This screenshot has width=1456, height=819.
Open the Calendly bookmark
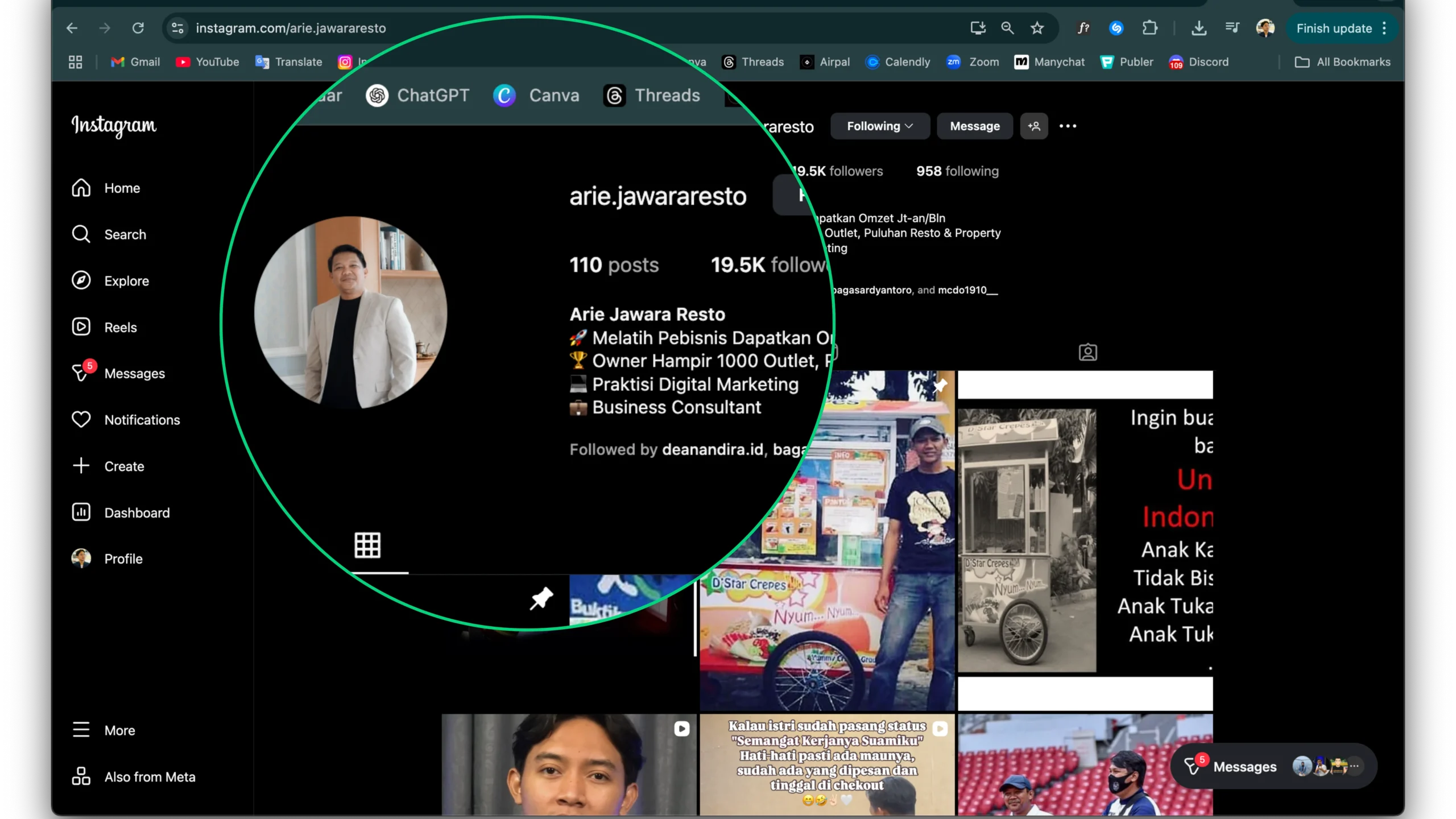coord(898,62)
